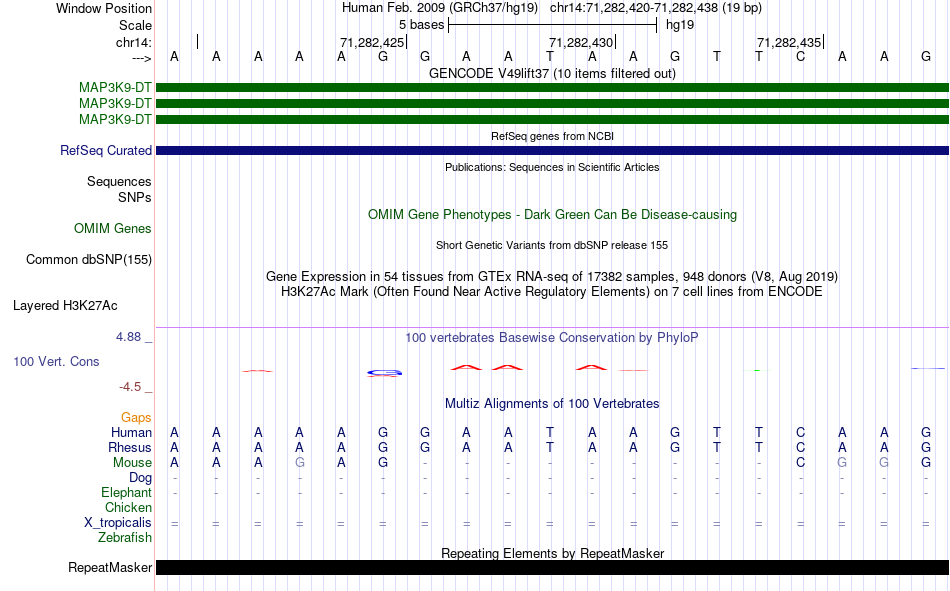
Task: Click the OMIM Gene Phenotypes title text
Action: 553,215
